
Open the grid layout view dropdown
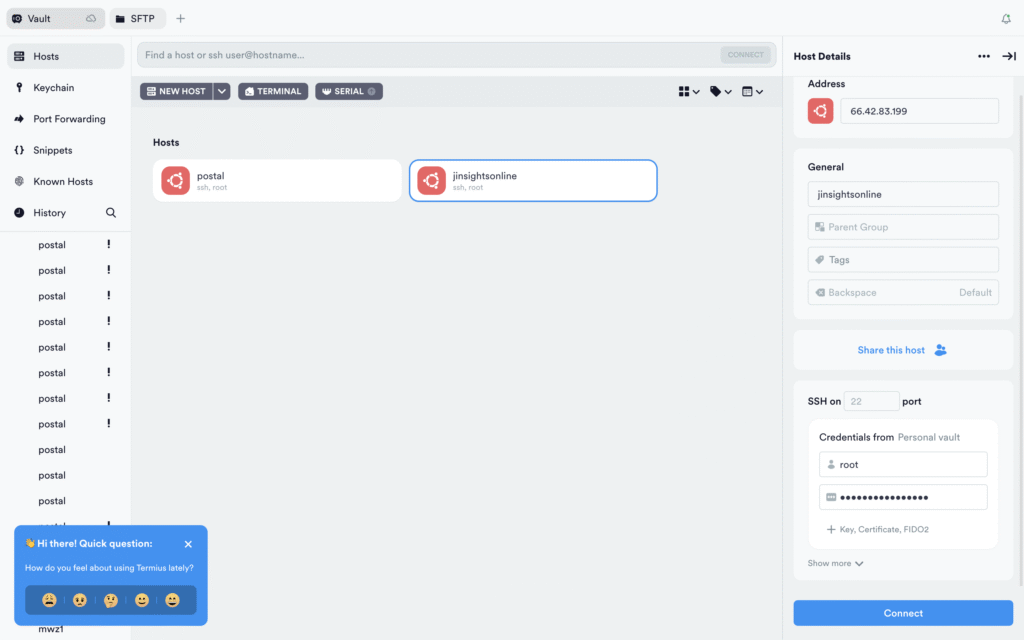[x=689, y=91]
